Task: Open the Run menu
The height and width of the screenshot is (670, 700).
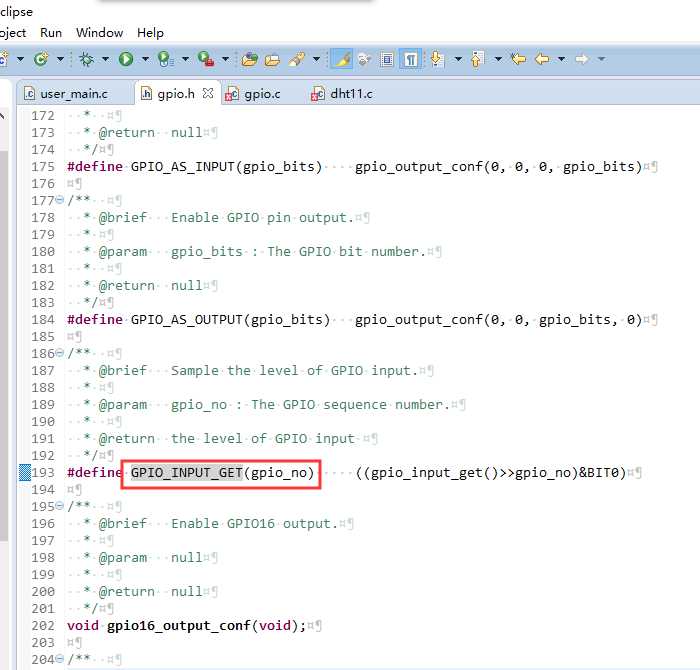Action: [51, 33]
